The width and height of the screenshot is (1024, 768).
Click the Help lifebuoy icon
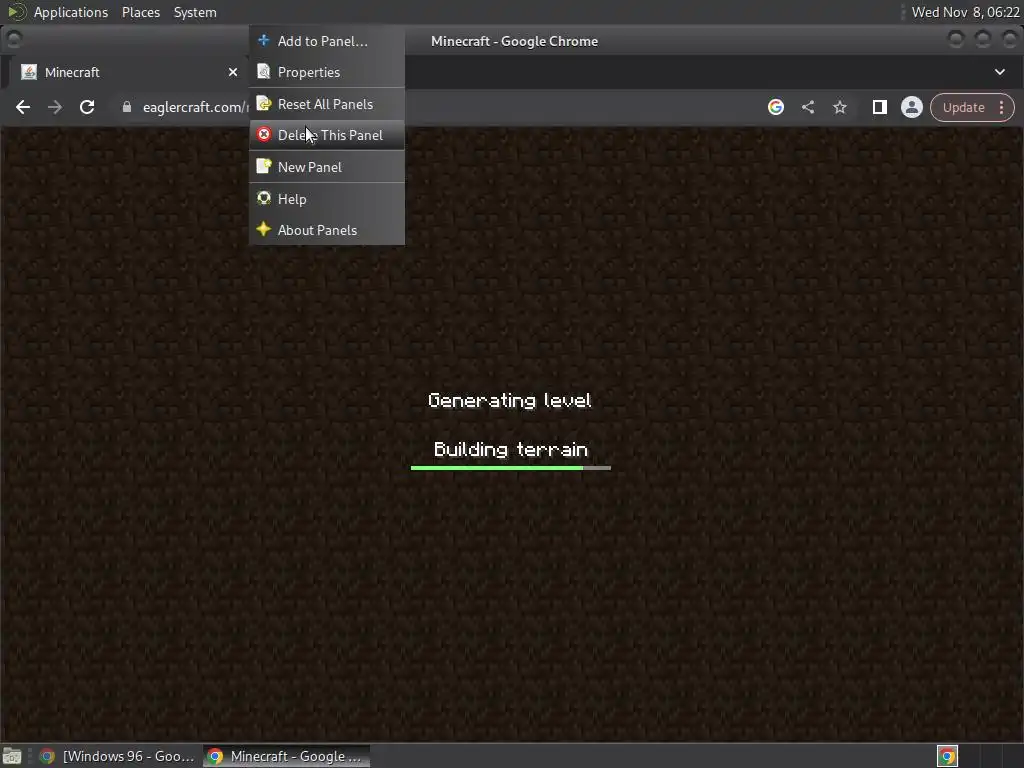[264, 198]
